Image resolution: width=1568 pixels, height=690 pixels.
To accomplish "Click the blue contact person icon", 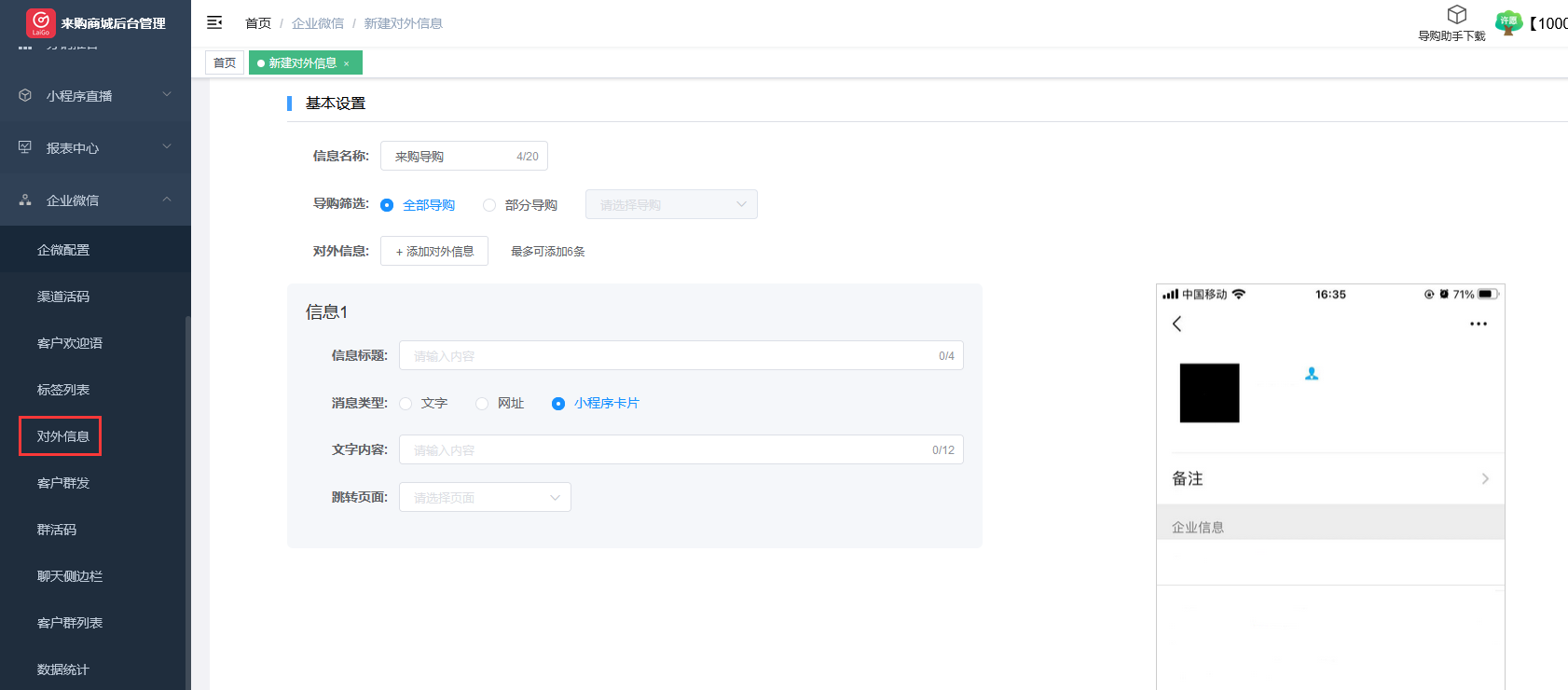I will [1312, 374].
